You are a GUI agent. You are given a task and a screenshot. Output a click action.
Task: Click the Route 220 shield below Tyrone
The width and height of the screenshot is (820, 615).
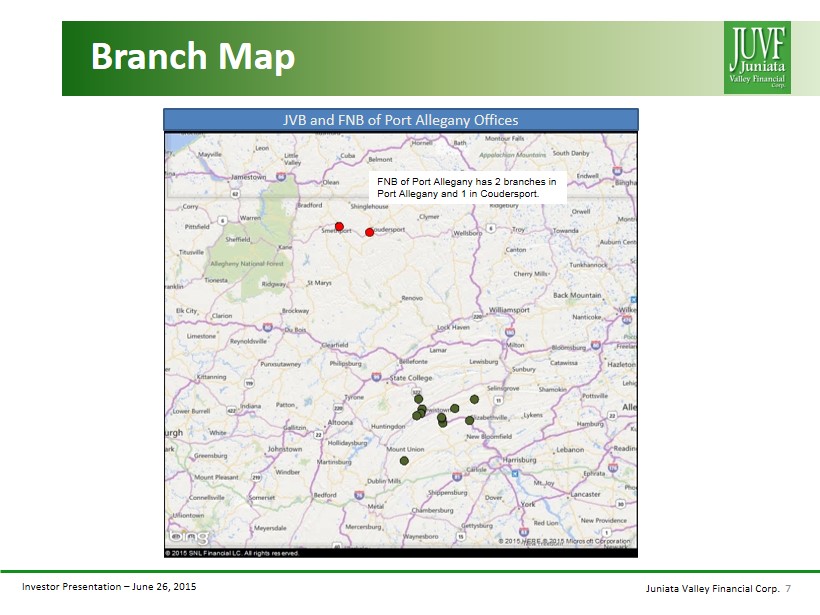point(338,408)
